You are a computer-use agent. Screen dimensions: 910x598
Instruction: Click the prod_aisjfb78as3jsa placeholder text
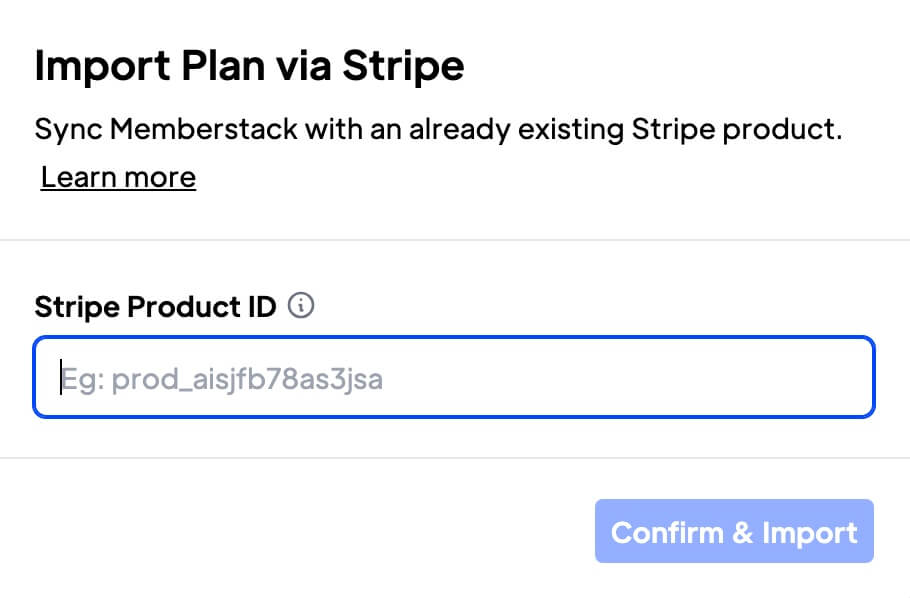[x=247, y=380]
